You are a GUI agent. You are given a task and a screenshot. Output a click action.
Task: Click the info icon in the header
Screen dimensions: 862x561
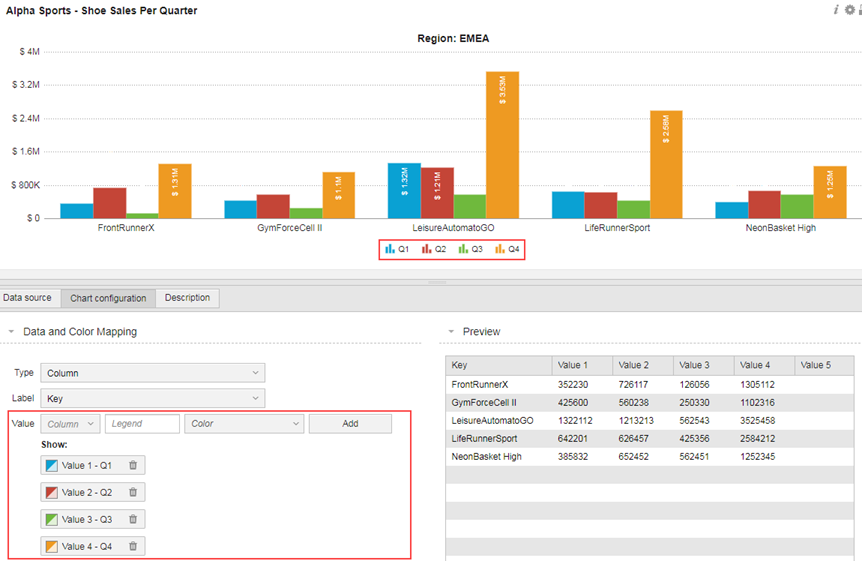pyautogui.click(x=836, y=10)
